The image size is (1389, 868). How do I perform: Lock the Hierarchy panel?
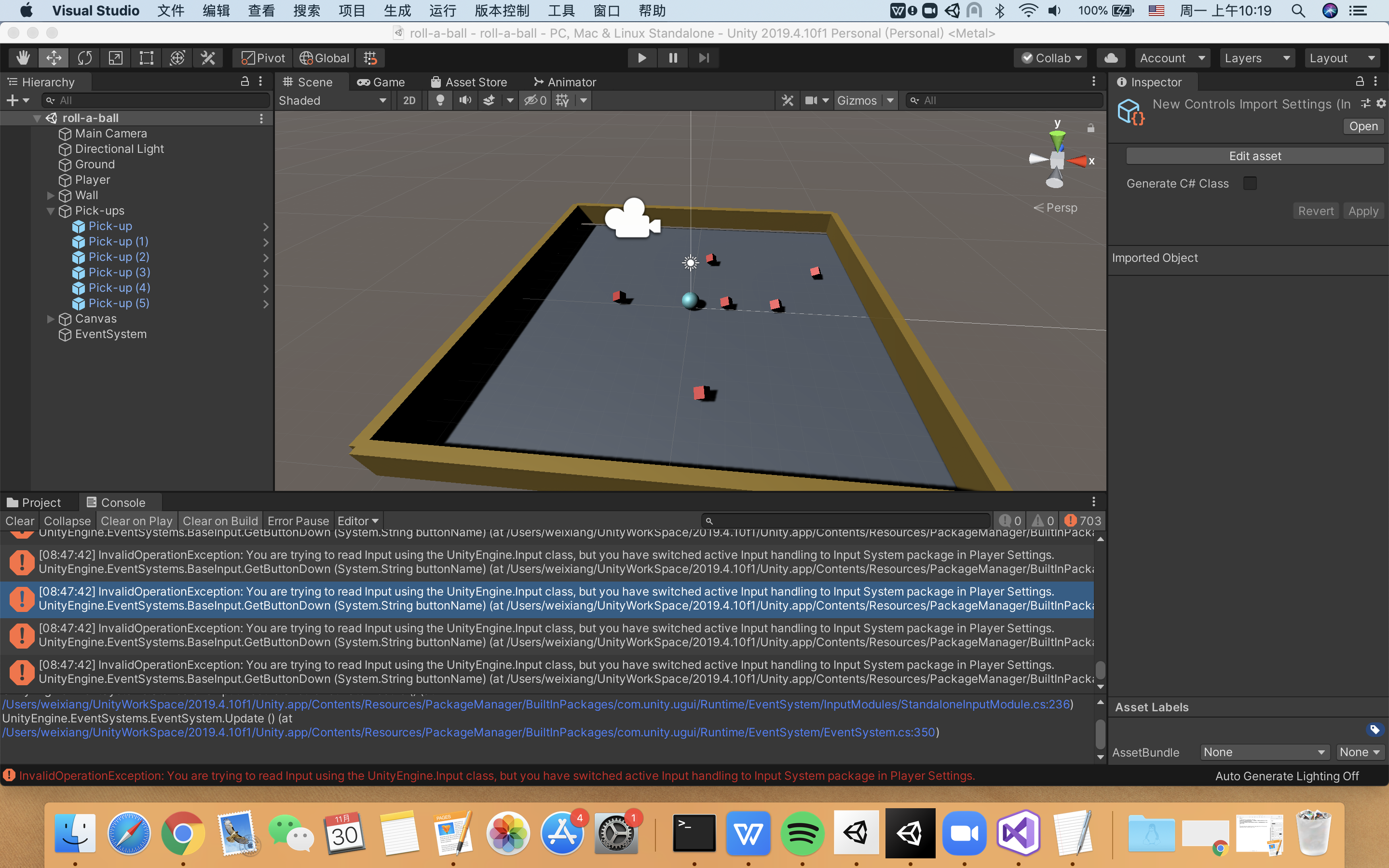(245, 81)
